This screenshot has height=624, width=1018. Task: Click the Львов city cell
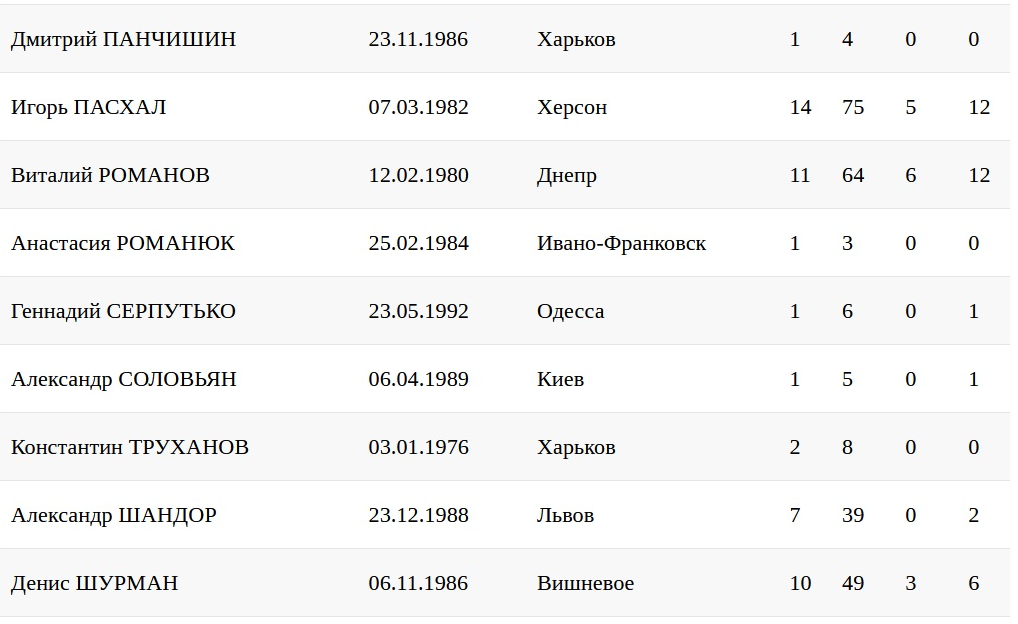point(565,516)
